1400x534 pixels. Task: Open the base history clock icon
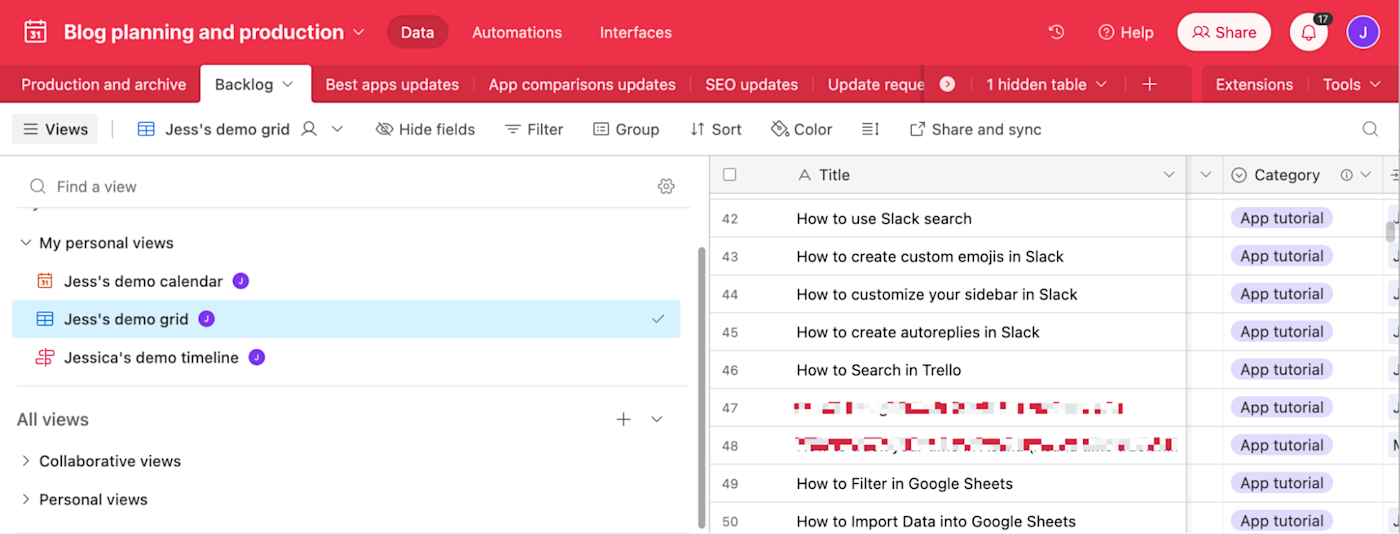click(x=1056, y=32)
